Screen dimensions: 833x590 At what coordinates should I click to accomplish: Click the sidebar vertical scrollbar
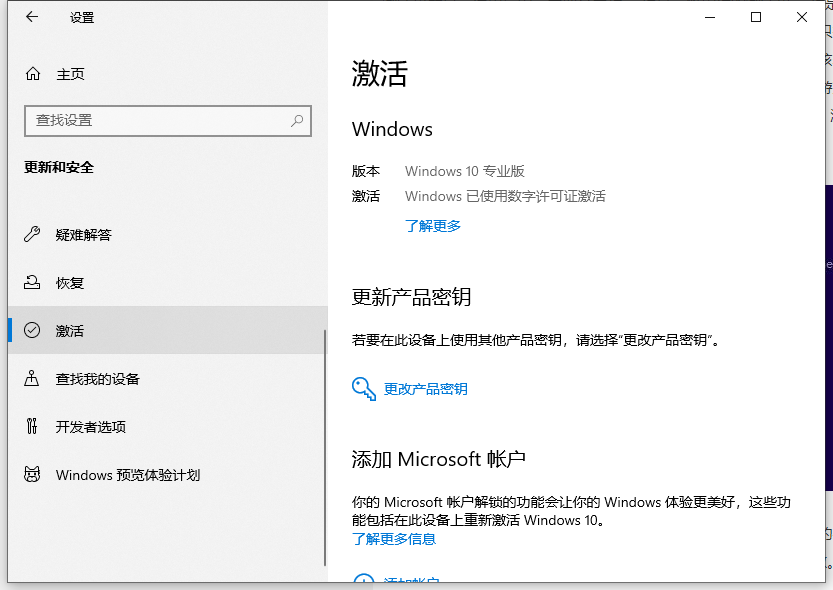325,450
